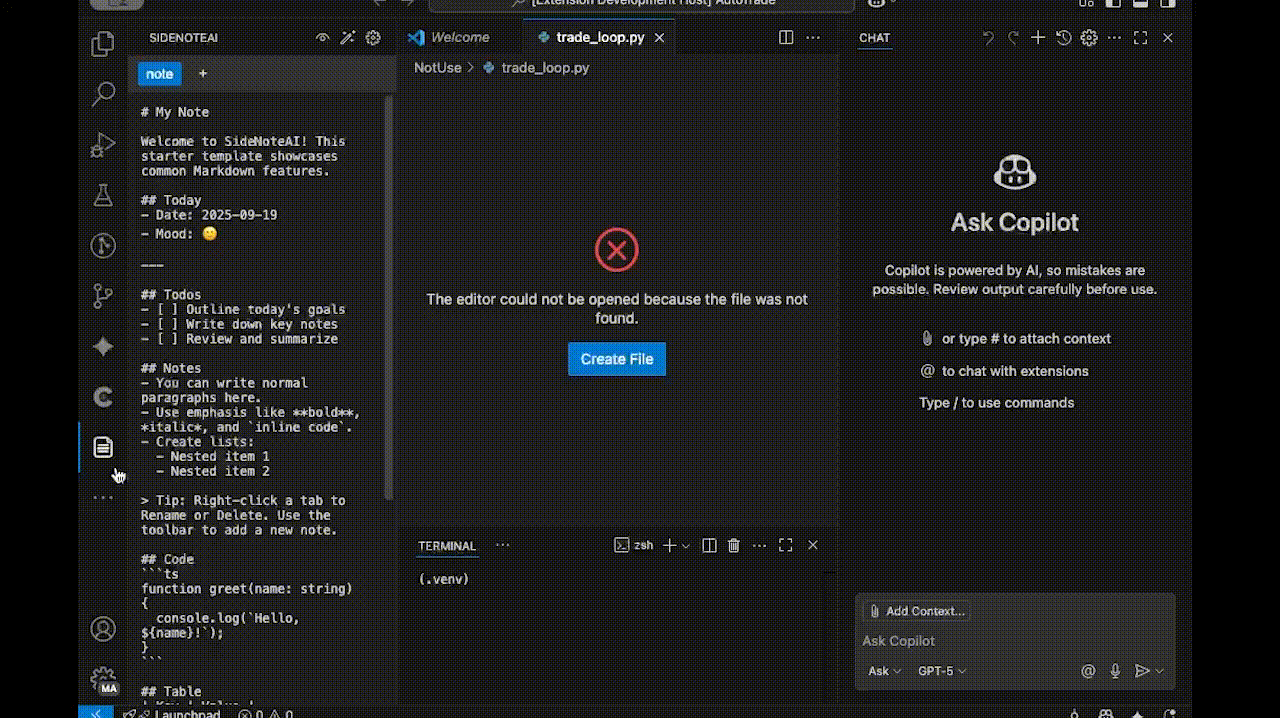
Task: Click the SideNoteAI magic wand icon
Action: pyautogui.click(x=347, y=38)
